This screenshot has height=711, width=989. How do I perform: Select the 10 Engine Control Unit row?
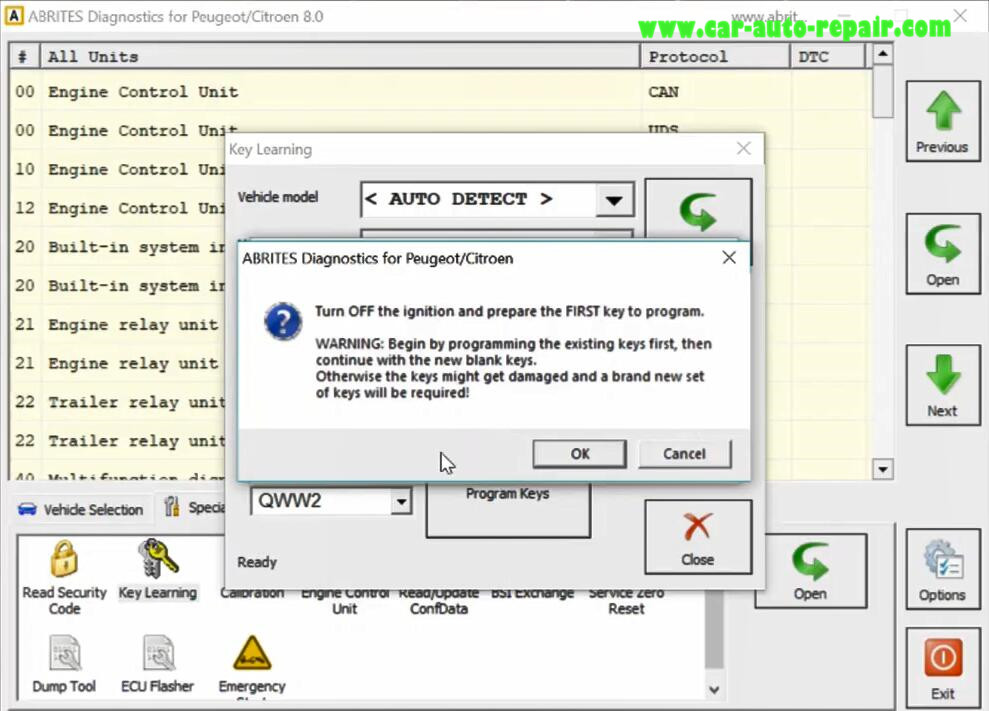pyautogui.click(x=118, y=170)
